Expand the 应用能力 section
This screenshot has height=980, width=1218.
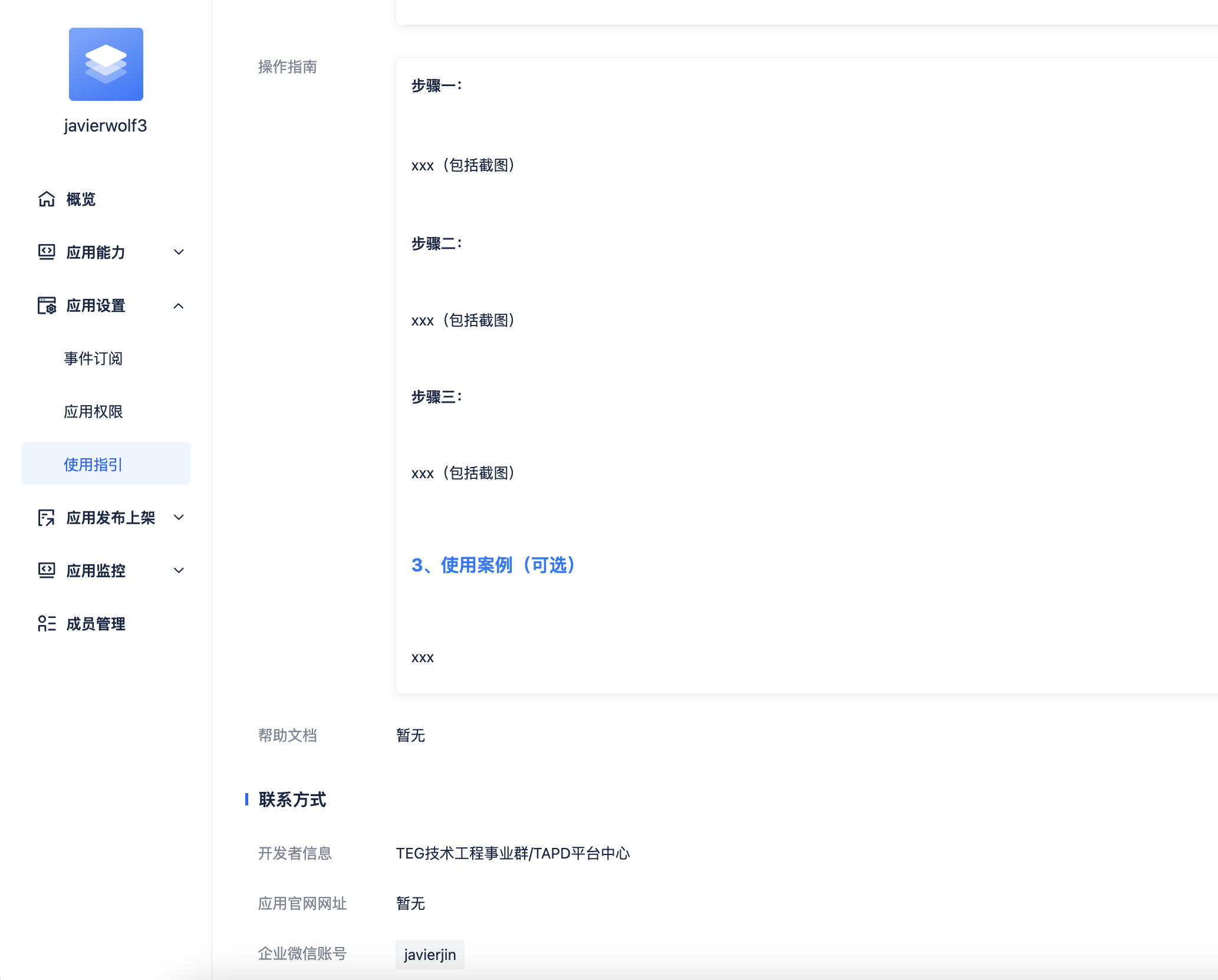pos(179,252)
